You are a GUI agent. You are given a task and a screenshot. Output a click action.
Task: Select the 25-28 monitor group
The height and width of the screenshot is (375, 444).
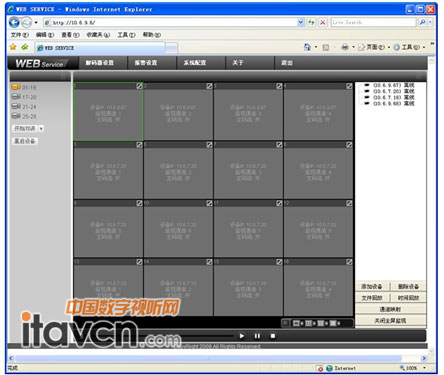pos(24,116)
